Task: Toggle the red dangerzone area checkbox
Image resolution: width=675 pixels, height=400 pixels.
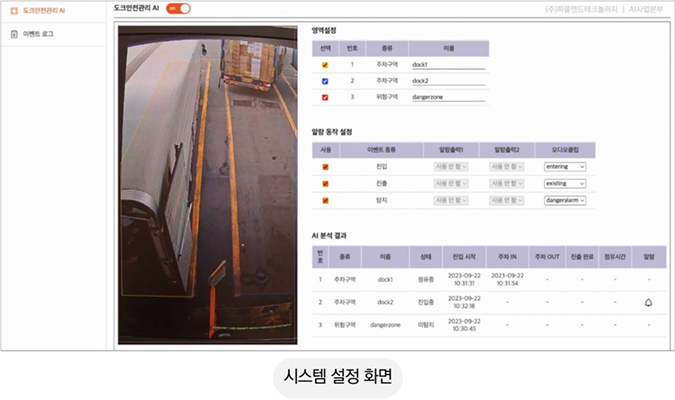Action: tap(325, 98)
